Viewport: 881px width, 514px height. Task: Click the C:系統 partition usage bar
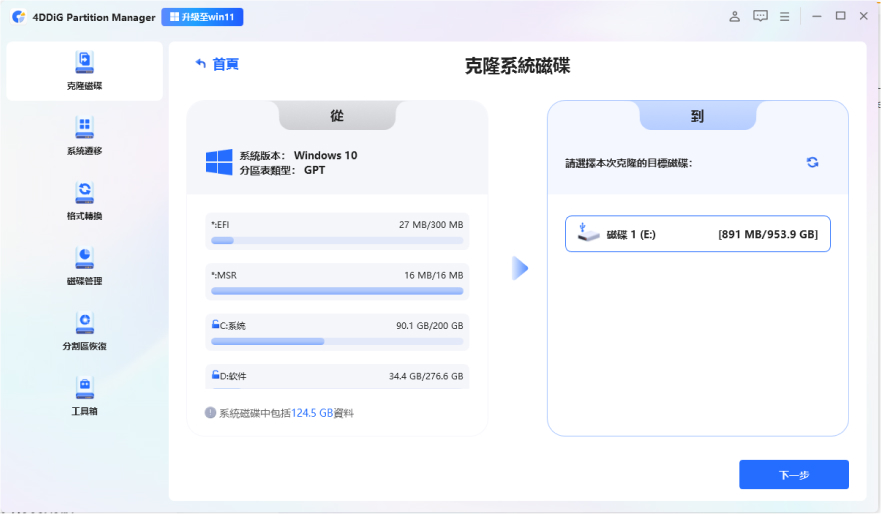point(337,342)
